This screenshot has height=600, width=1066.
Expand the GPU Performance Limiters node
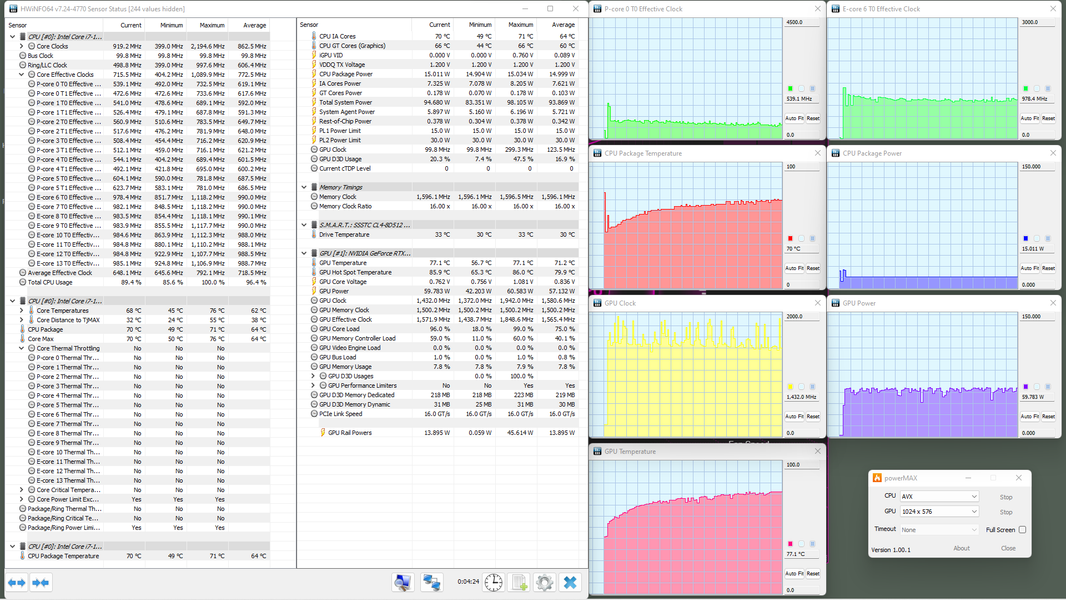(x=313, y=385)
